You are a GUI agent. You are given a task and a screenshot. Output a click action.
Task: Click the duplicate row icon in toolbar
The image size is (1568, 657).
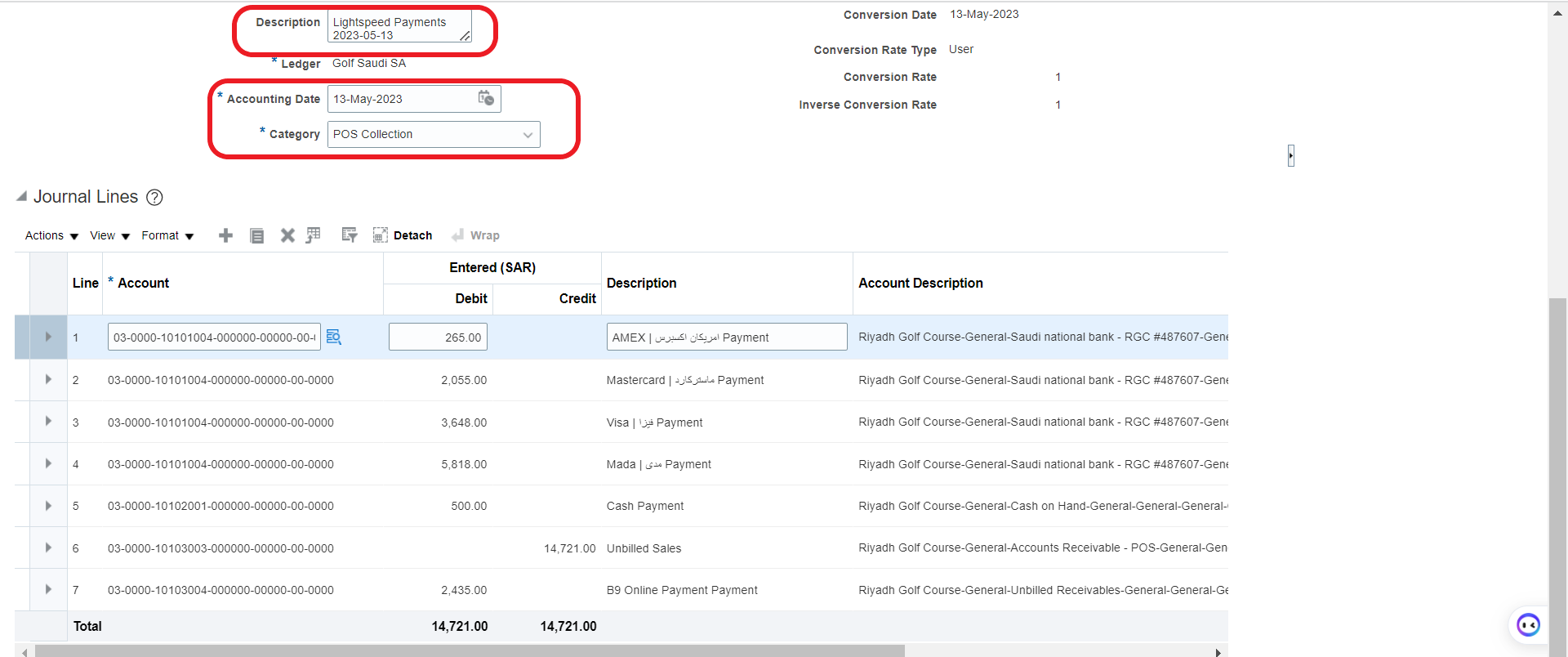(x=256, y=235)
